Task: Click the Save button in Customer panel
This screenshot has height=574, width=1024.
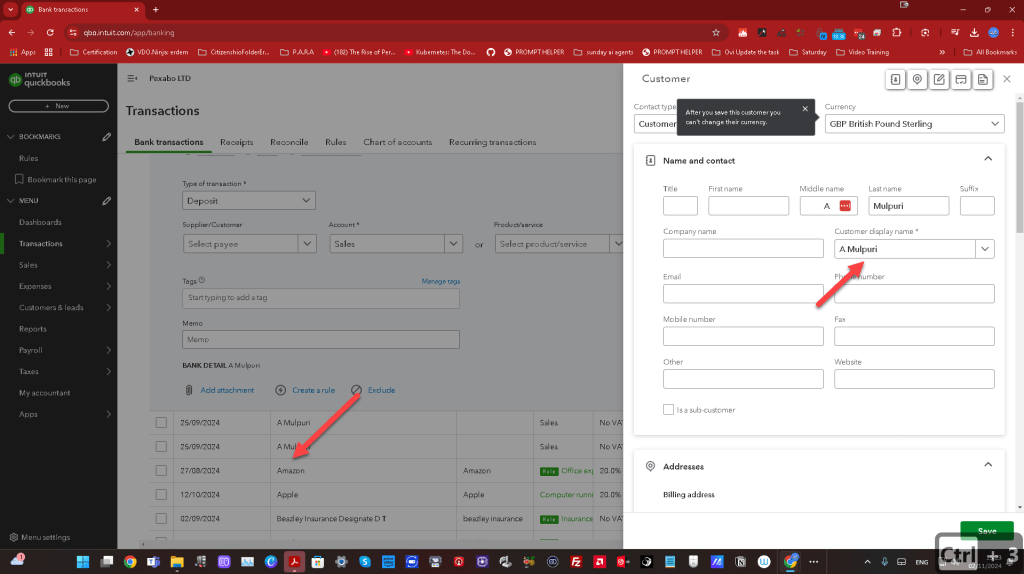Action: [986, 530]
